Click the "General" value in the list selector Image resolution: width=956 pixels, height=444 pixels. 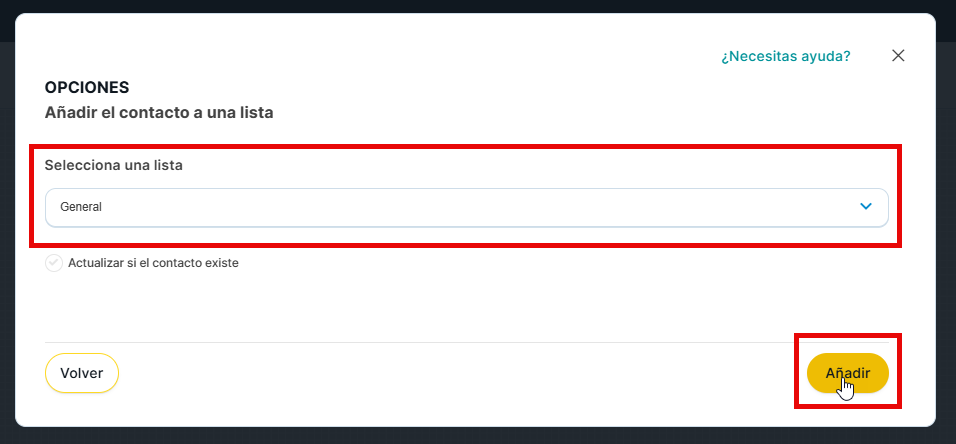coord(81,207)
